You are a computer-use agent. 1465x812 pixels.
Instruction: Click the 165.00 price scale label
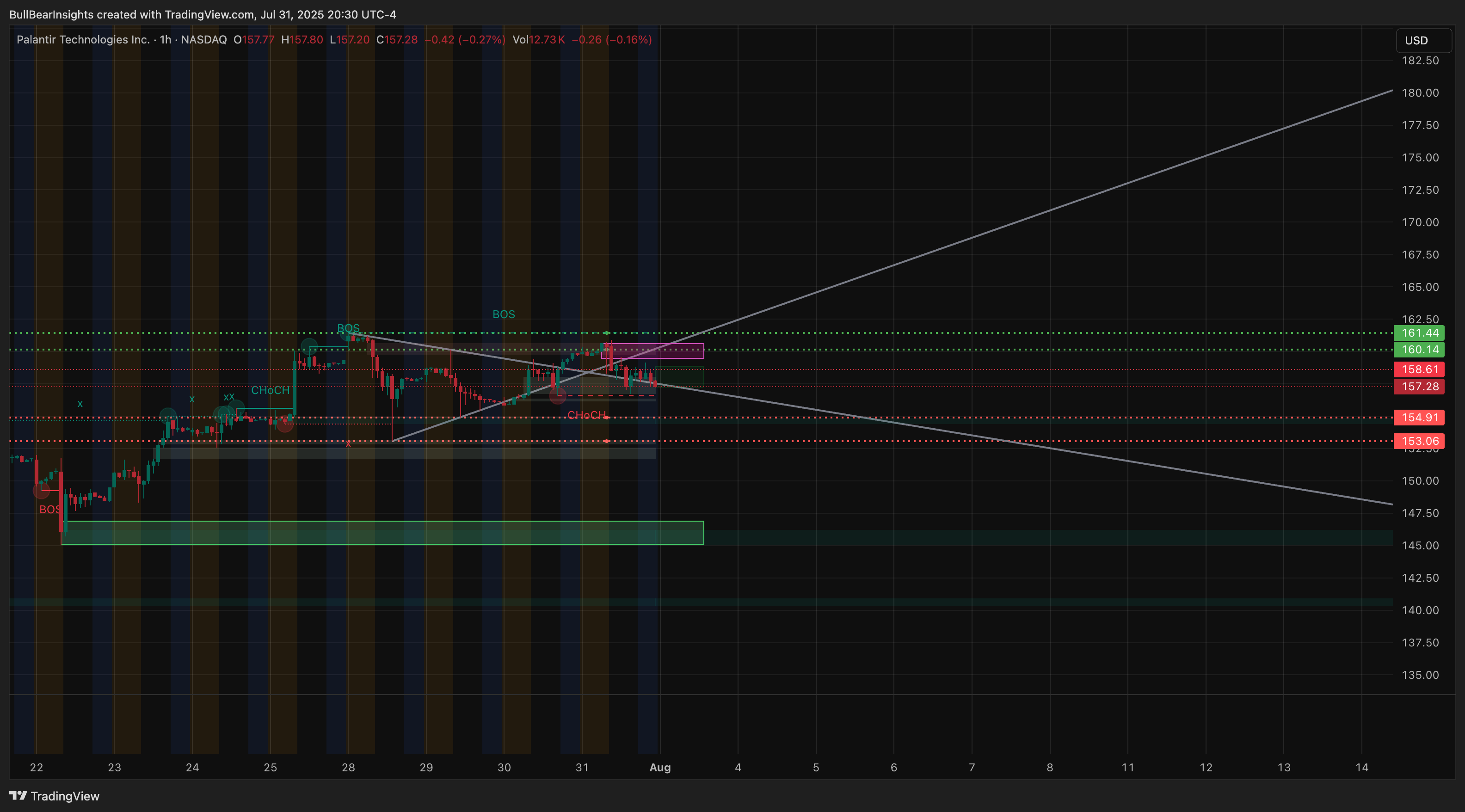pos(1420,287)
